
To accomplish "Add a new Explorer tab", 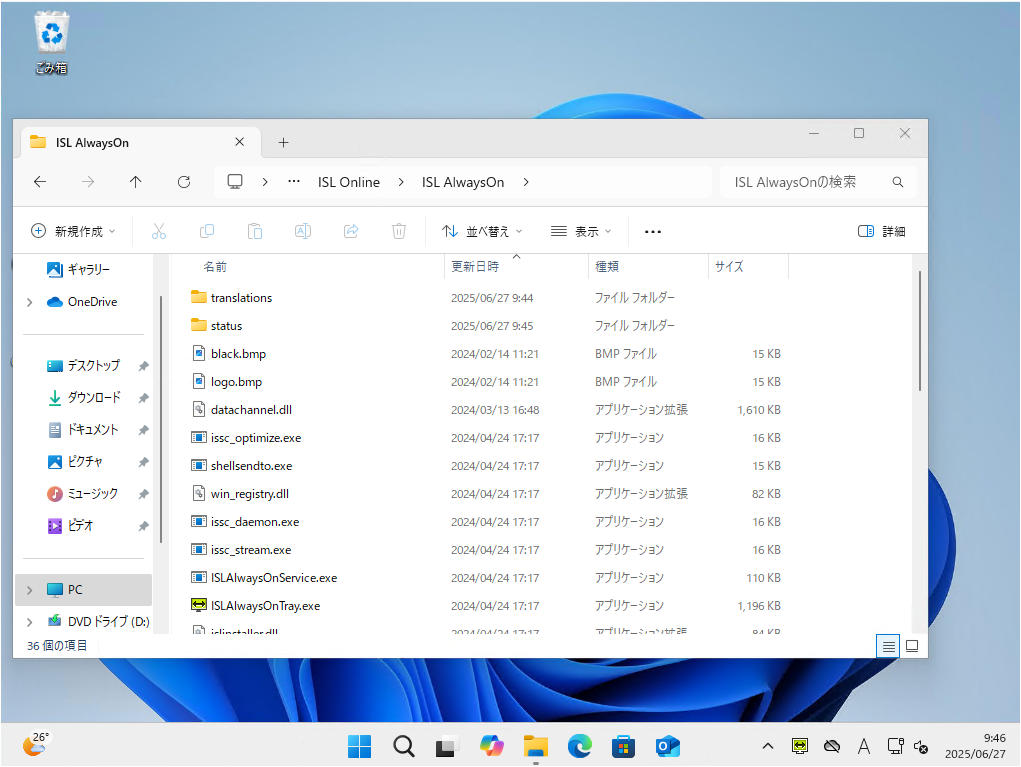I will tap(283, 143).
